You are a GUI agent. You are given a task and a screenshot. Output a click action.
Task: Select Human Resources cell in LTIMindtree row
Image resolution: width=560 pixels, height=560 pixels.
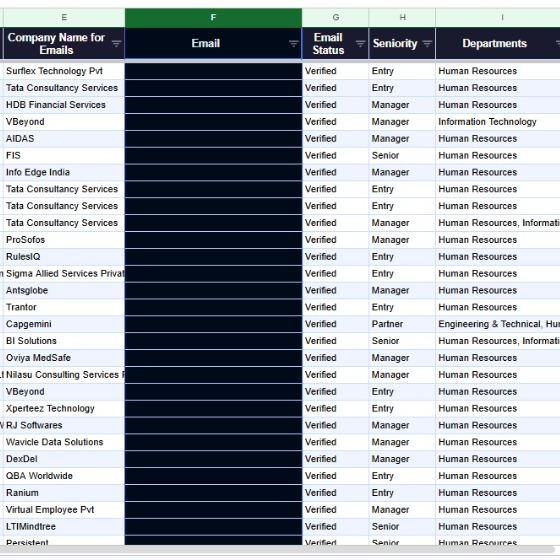498,526
